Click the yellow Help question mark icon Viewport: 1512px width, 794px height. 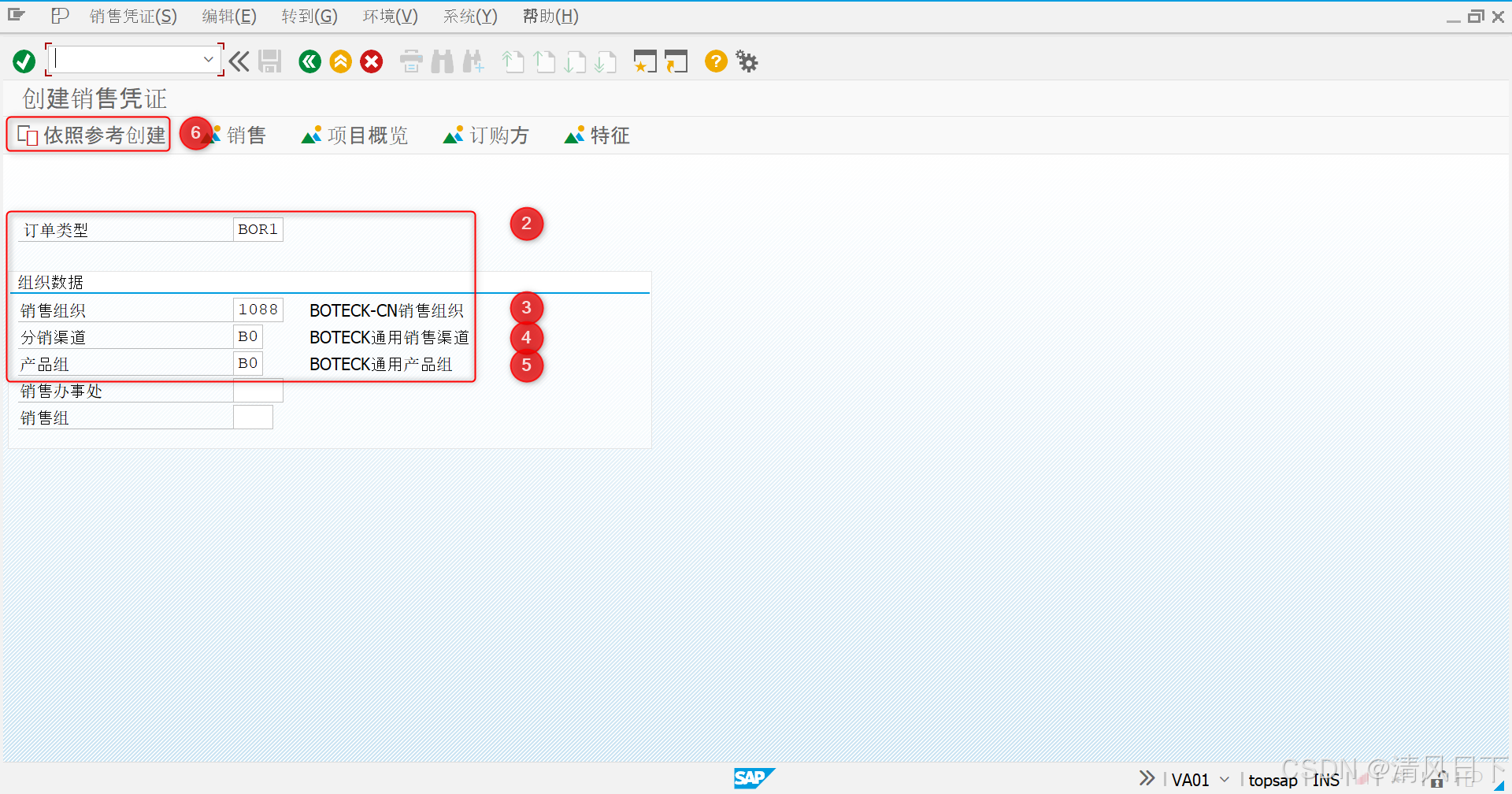pos(716,61)
